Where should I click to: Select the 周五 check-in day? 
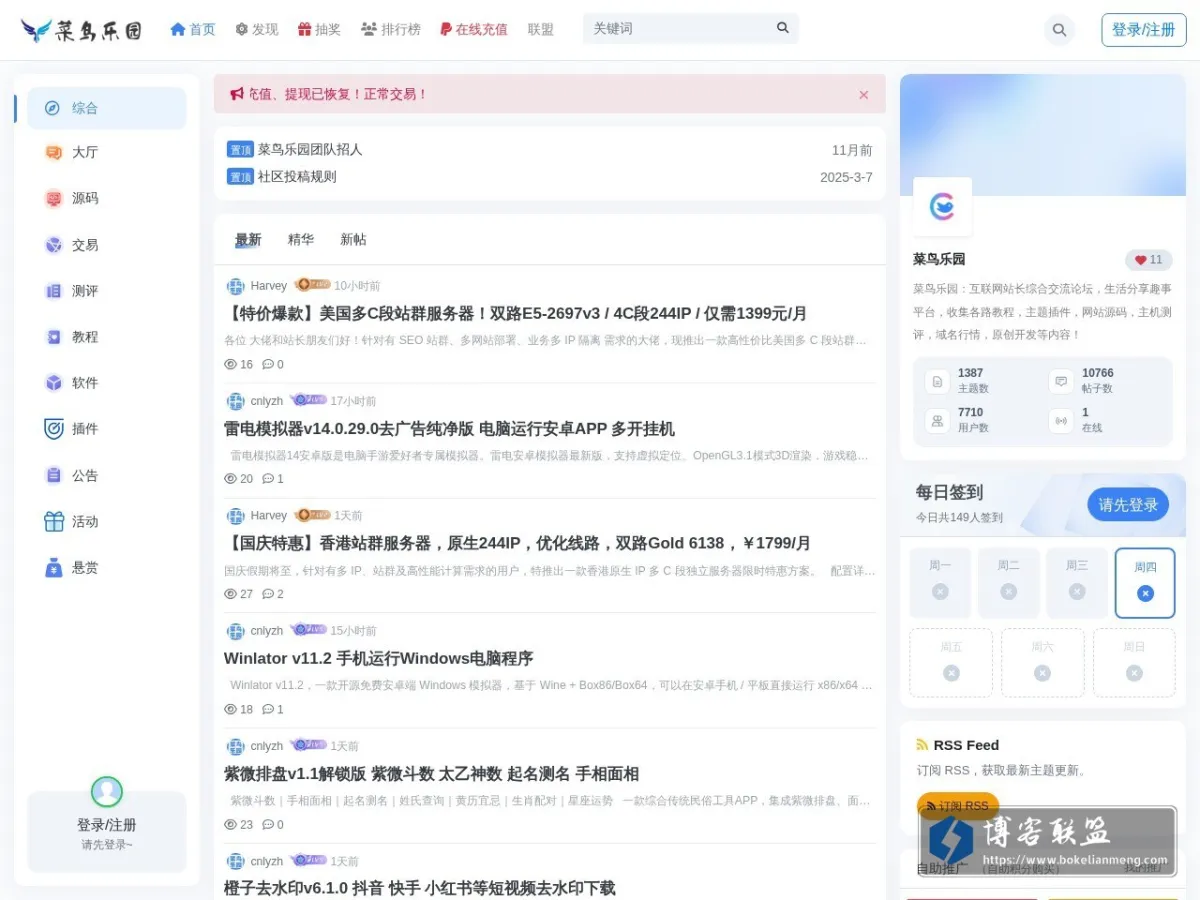[x=951, y=662]
